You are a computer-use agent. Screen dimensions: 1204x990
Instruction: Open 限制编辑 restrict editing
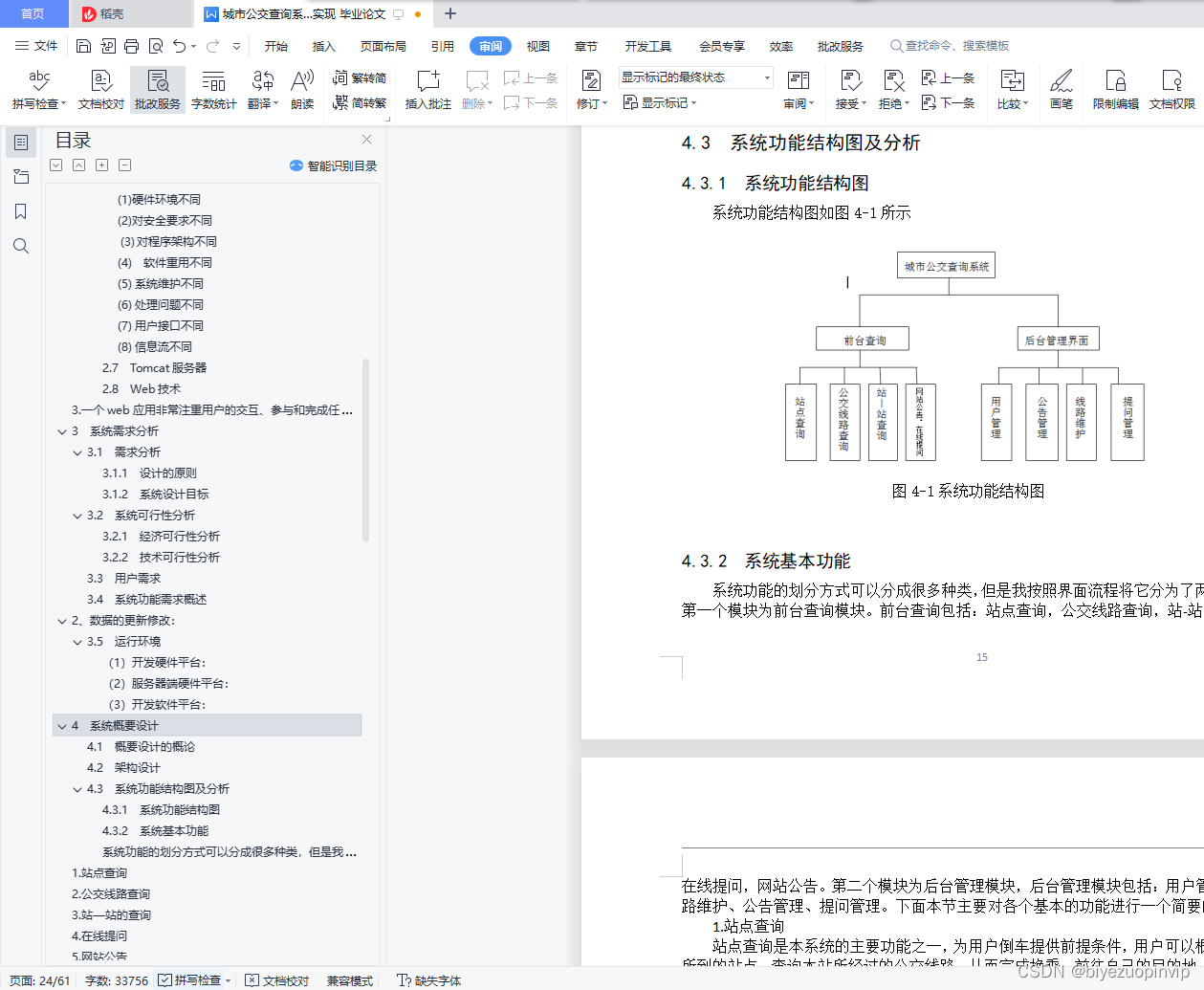point(1116,90)
